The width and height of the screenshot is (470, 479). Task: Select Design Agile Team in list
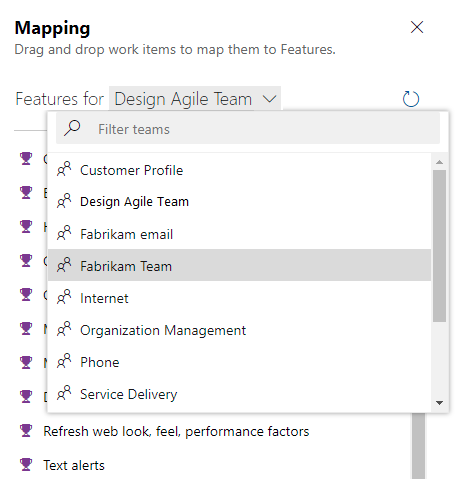click(x=239, y=201)
